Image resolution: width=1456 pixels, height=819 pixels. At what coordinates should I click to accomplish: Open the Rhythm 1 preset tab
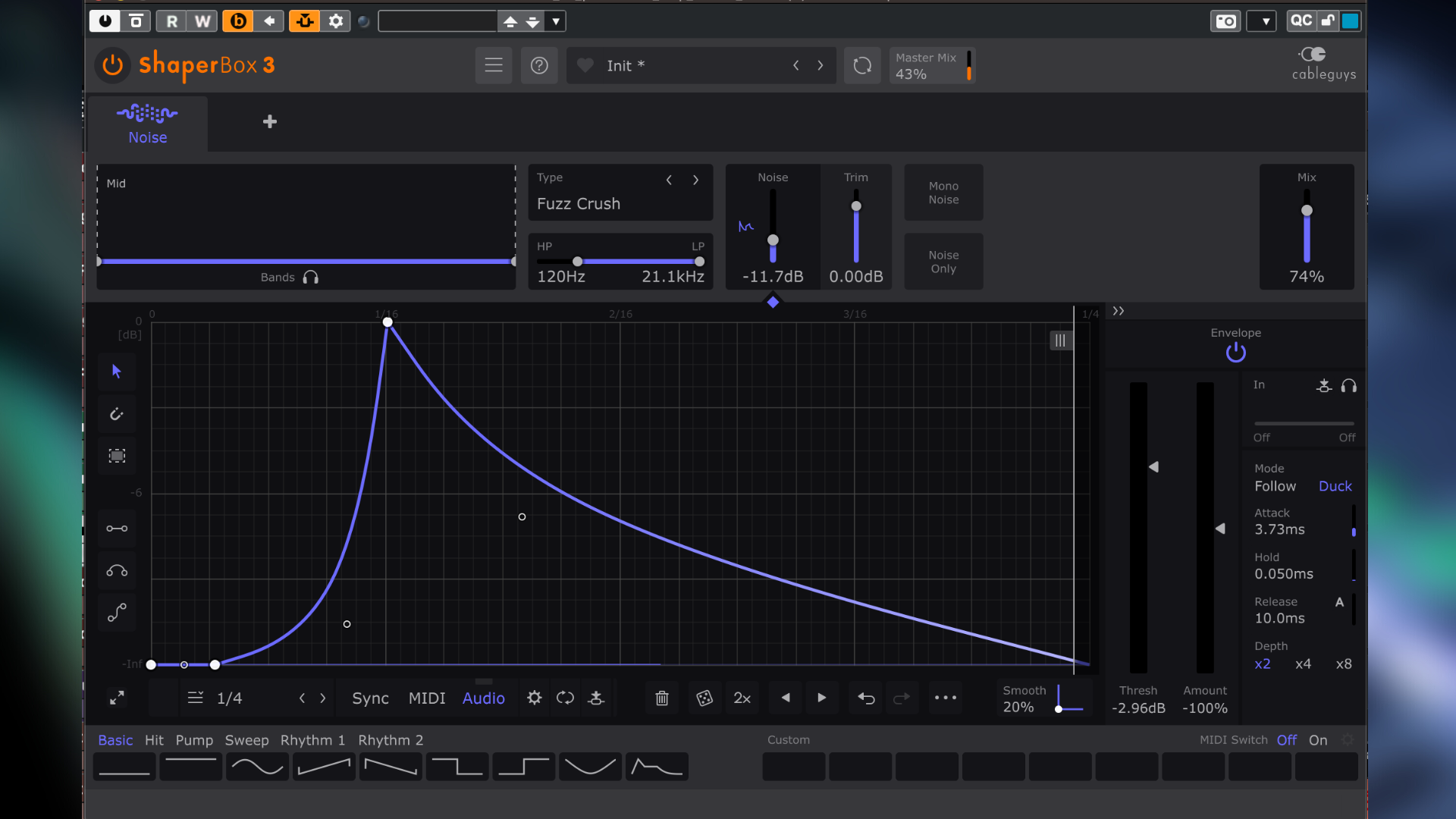tap(312, 740)
